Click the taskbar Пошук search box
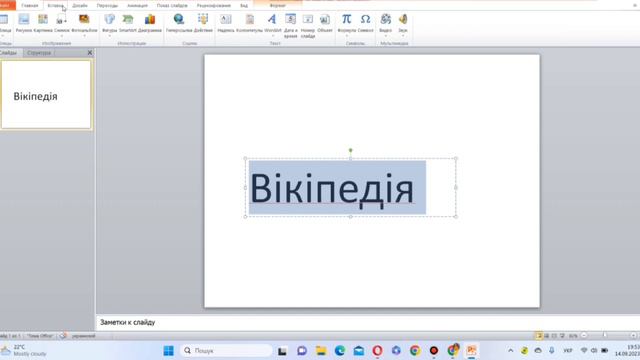The height and width of the screenshot is (360, 640). (226, 351)
